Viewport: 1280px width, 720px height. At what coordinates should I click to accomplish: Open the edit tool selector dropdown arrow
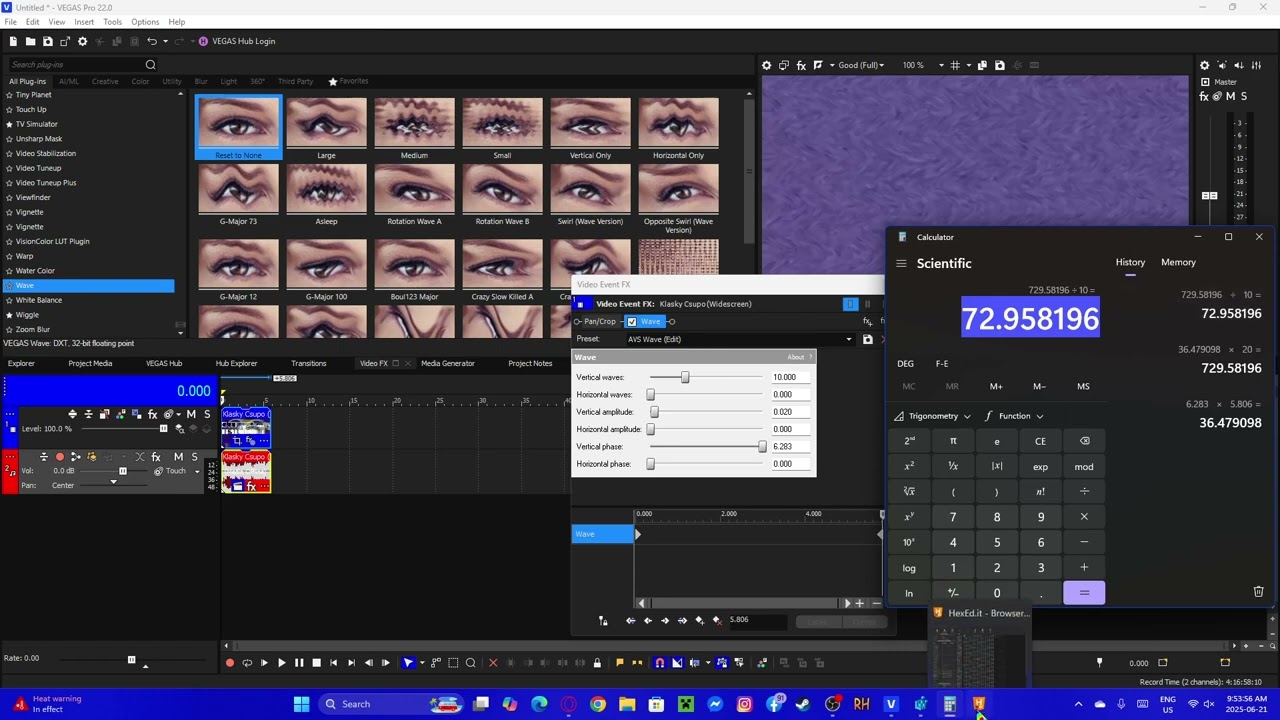click(x=420, y=662)
